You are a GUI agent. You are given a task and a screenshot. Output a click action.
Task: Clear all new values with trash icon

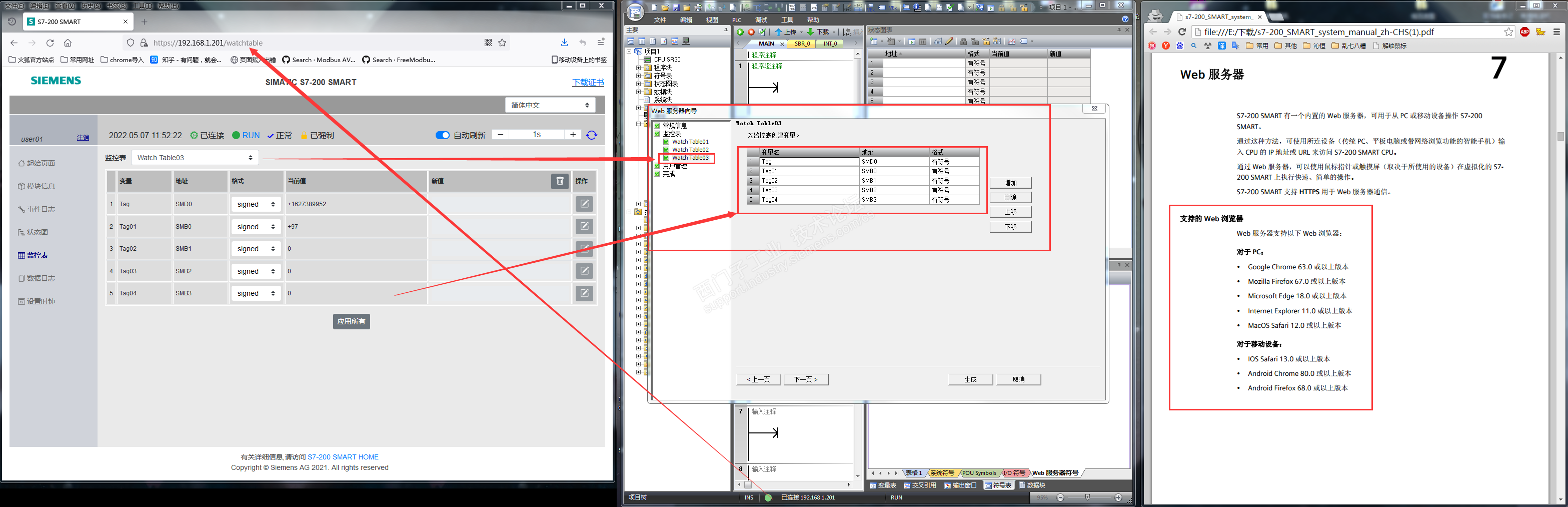[559, 181]
